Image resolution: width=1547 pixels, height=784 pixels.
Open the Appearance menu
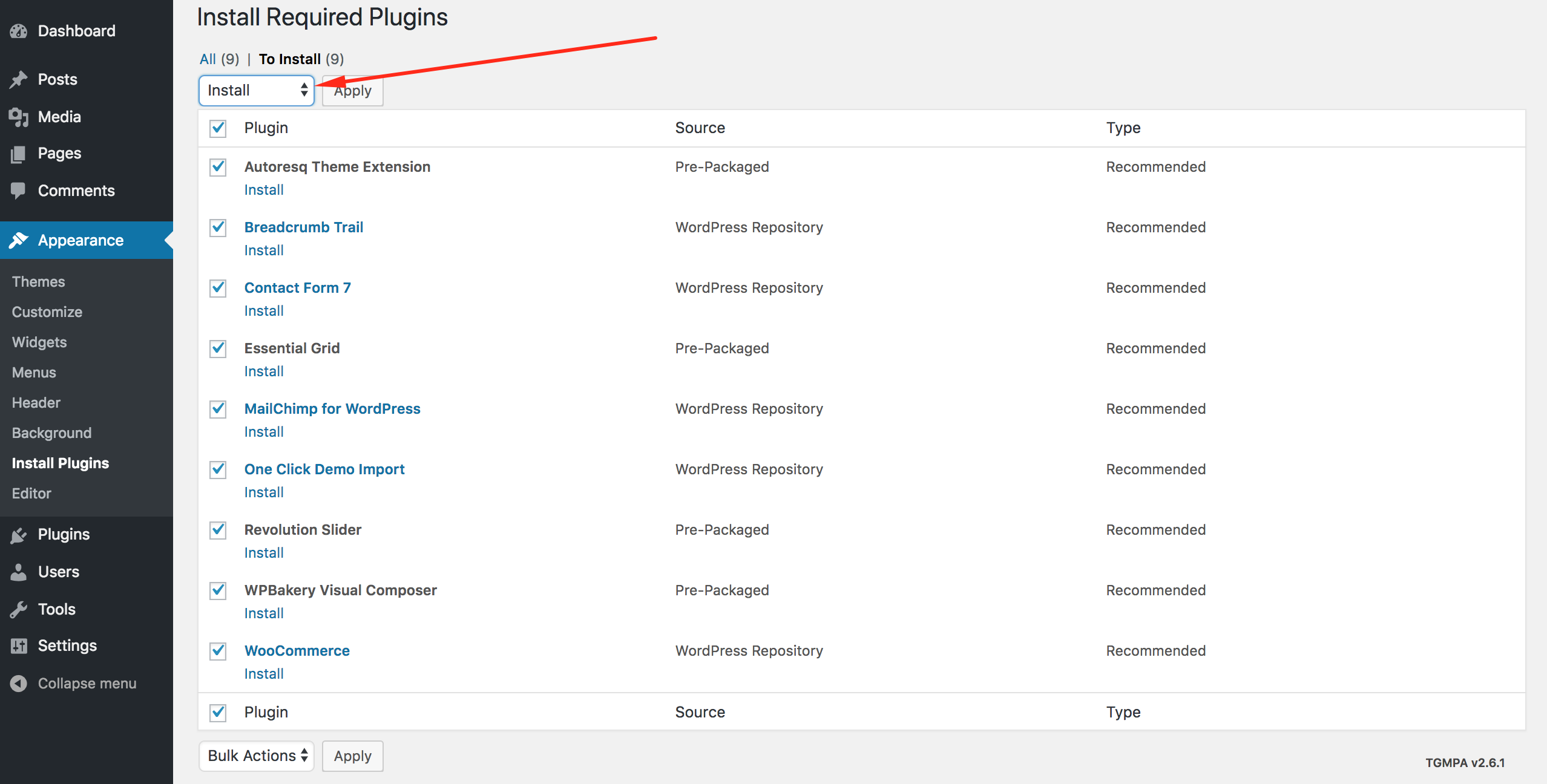point(87,240)
